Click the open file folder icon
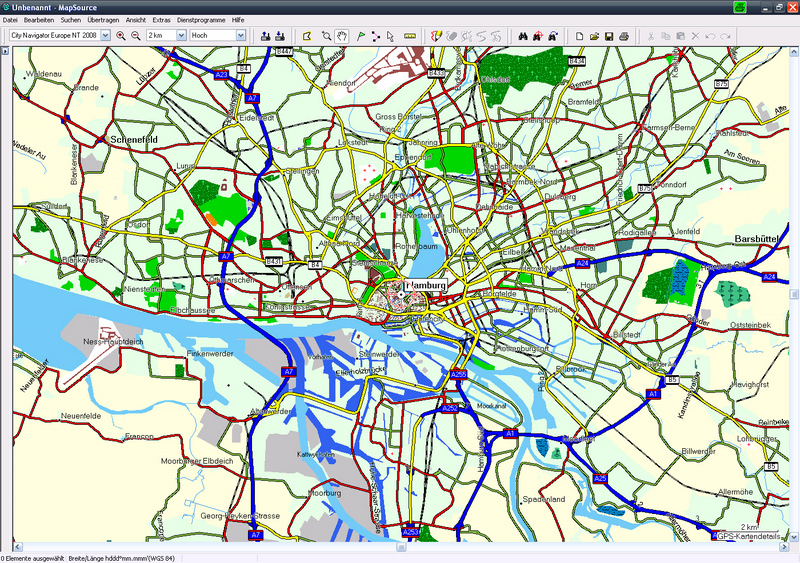The height and width of the screenshot is (563, 800). 594,35
